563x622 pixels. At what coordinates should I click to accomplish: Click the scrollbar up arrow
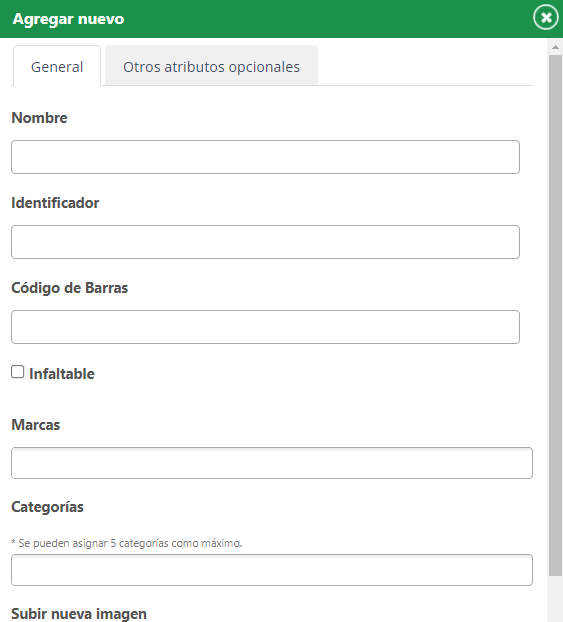[555, 47]
